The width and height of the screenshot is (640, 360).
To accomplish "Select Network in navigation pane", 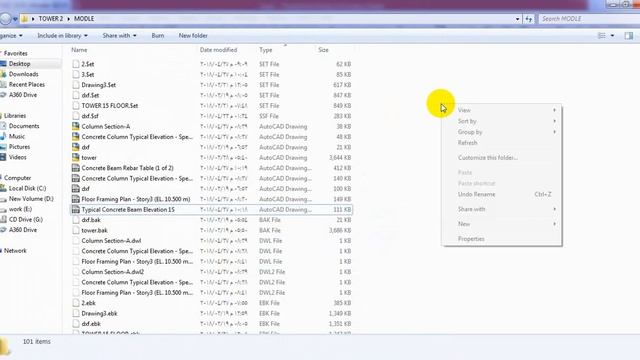I will point(15,251).
